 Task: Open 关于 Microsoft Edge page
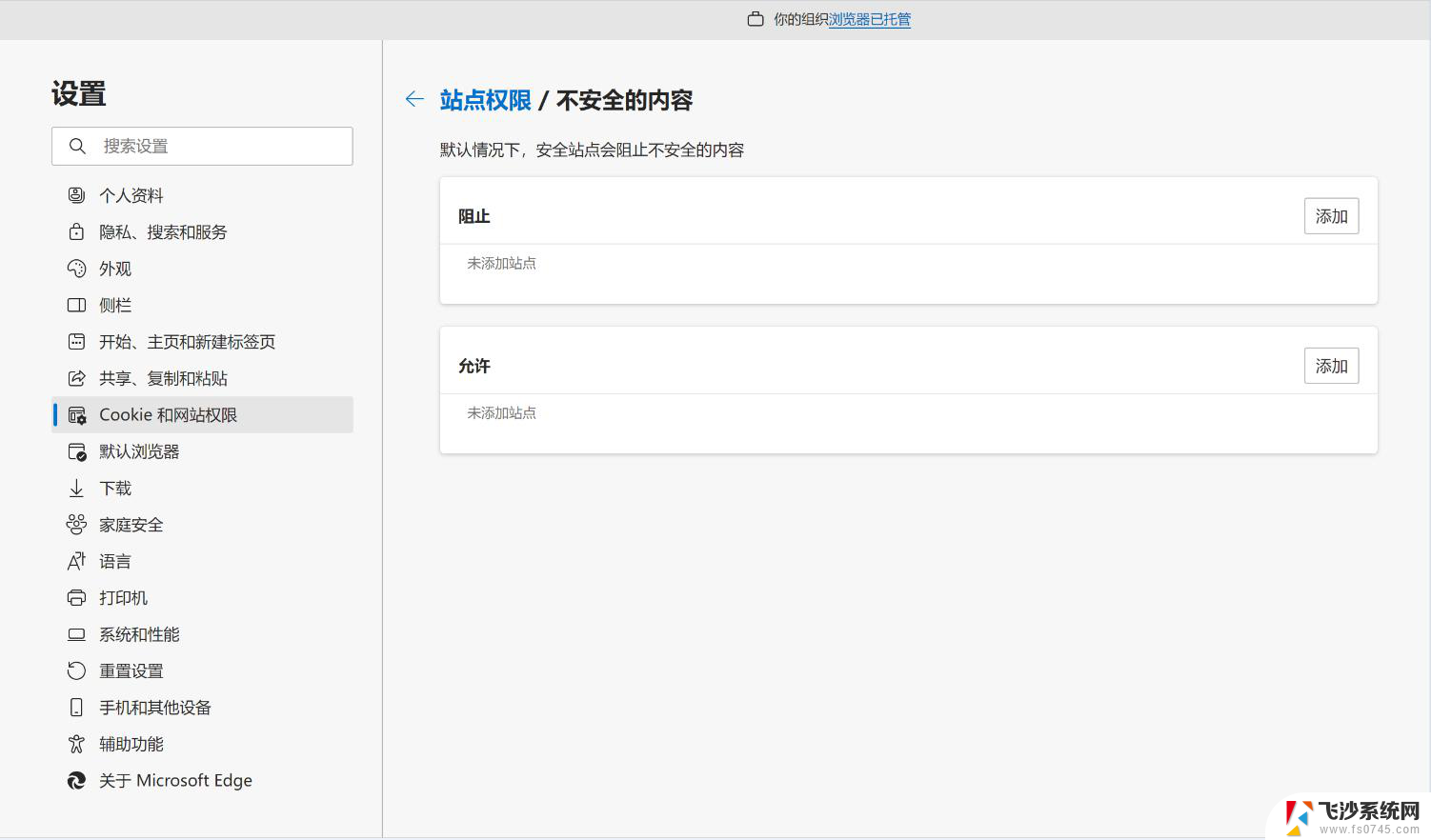click(x=202, y=780)
